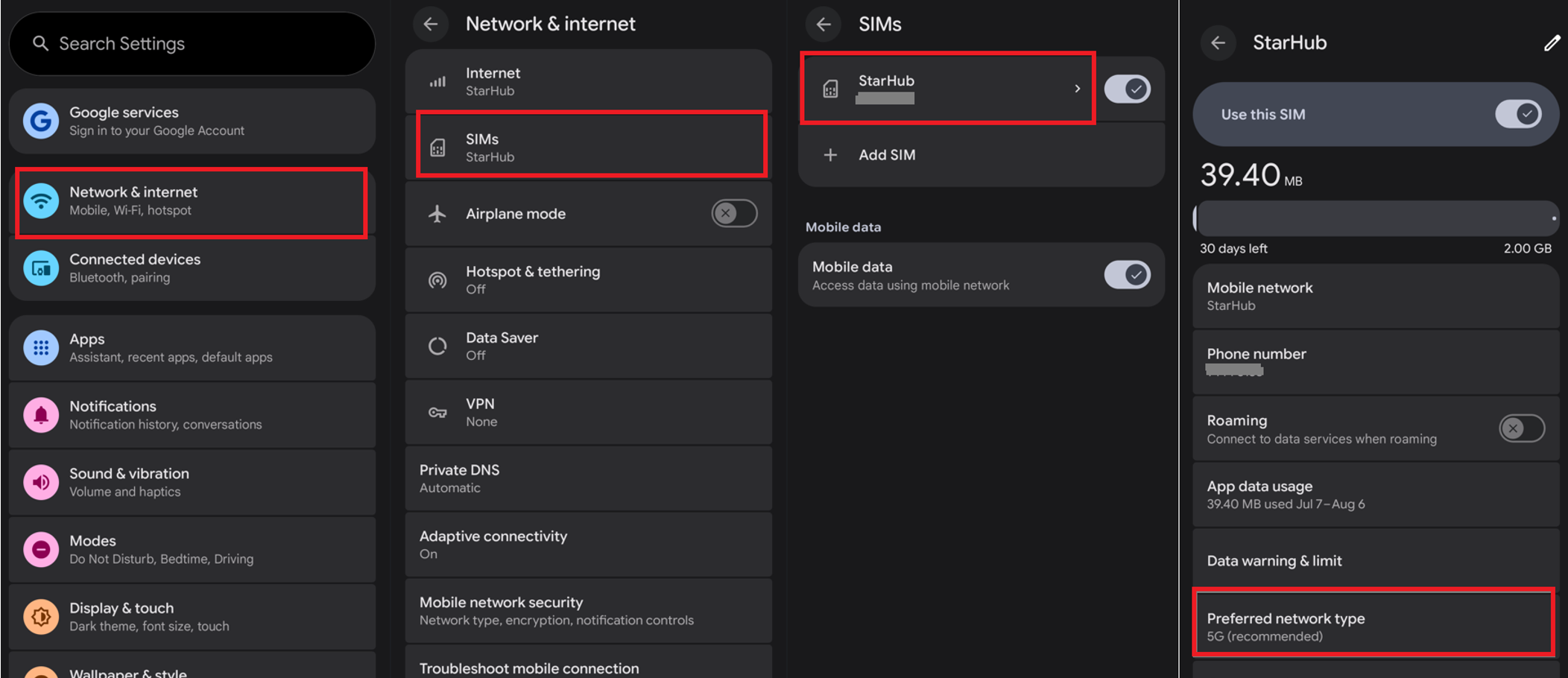This screenshot has width=1568, height=678.
Task: Click the Data Saver circle icon
Action: point(437,346)
